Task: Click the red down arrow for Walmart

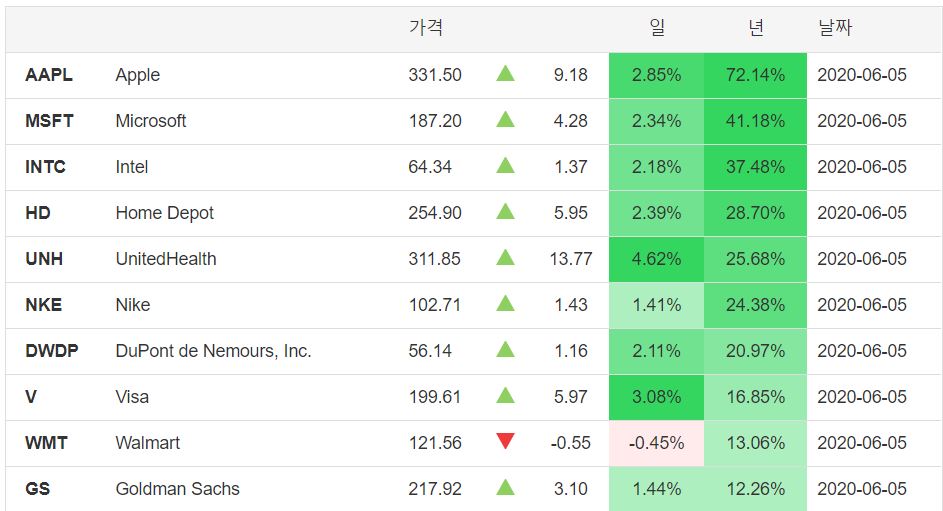Action: [x=505, y=441]
